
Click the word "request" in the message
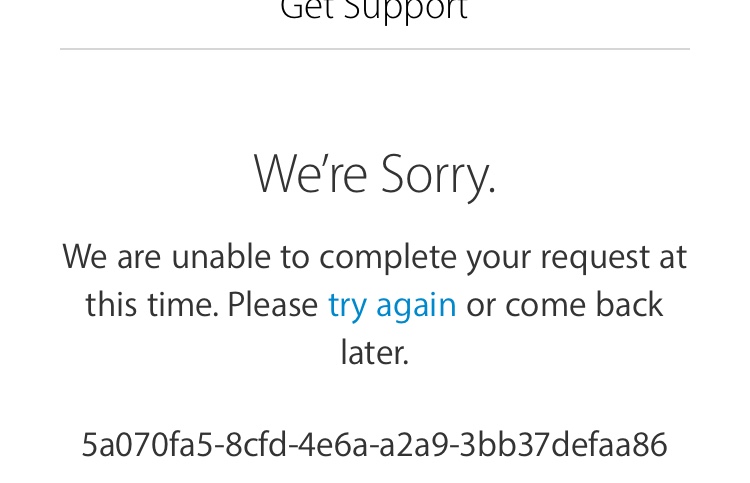pos(595,259)
